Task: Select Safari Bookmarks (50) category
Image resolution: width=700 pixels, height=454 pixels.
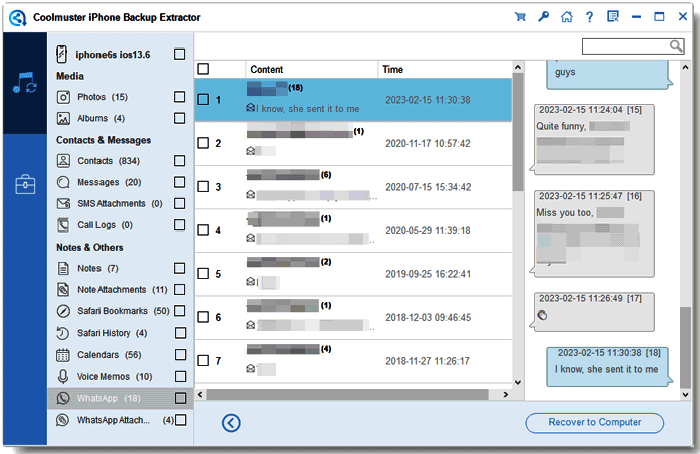Action: pyautogui.click(x=113, y=311)
